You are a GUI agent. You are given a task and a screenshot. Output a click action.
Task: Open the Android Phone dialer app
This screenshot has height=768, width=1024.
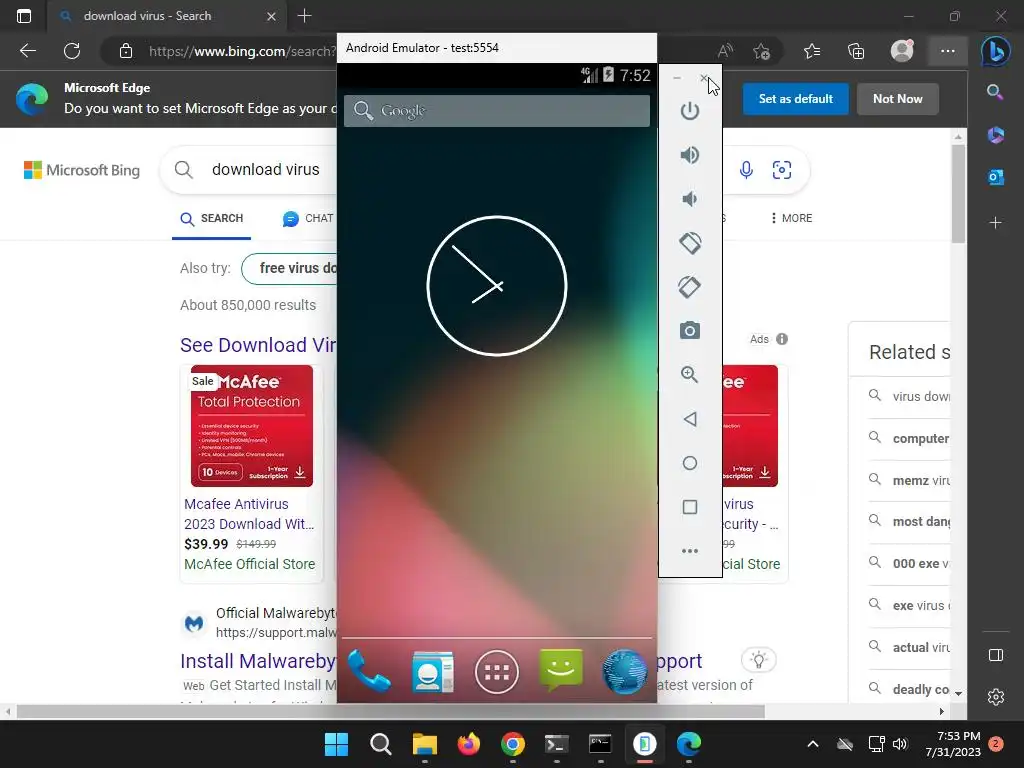pos(369,671)
